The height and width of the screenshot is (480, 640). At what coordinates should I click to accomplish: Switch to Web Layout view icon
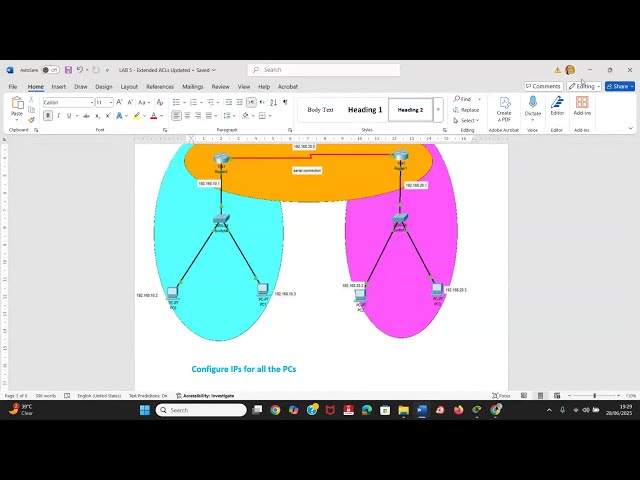pyautogui.click(x=557, y=396)
